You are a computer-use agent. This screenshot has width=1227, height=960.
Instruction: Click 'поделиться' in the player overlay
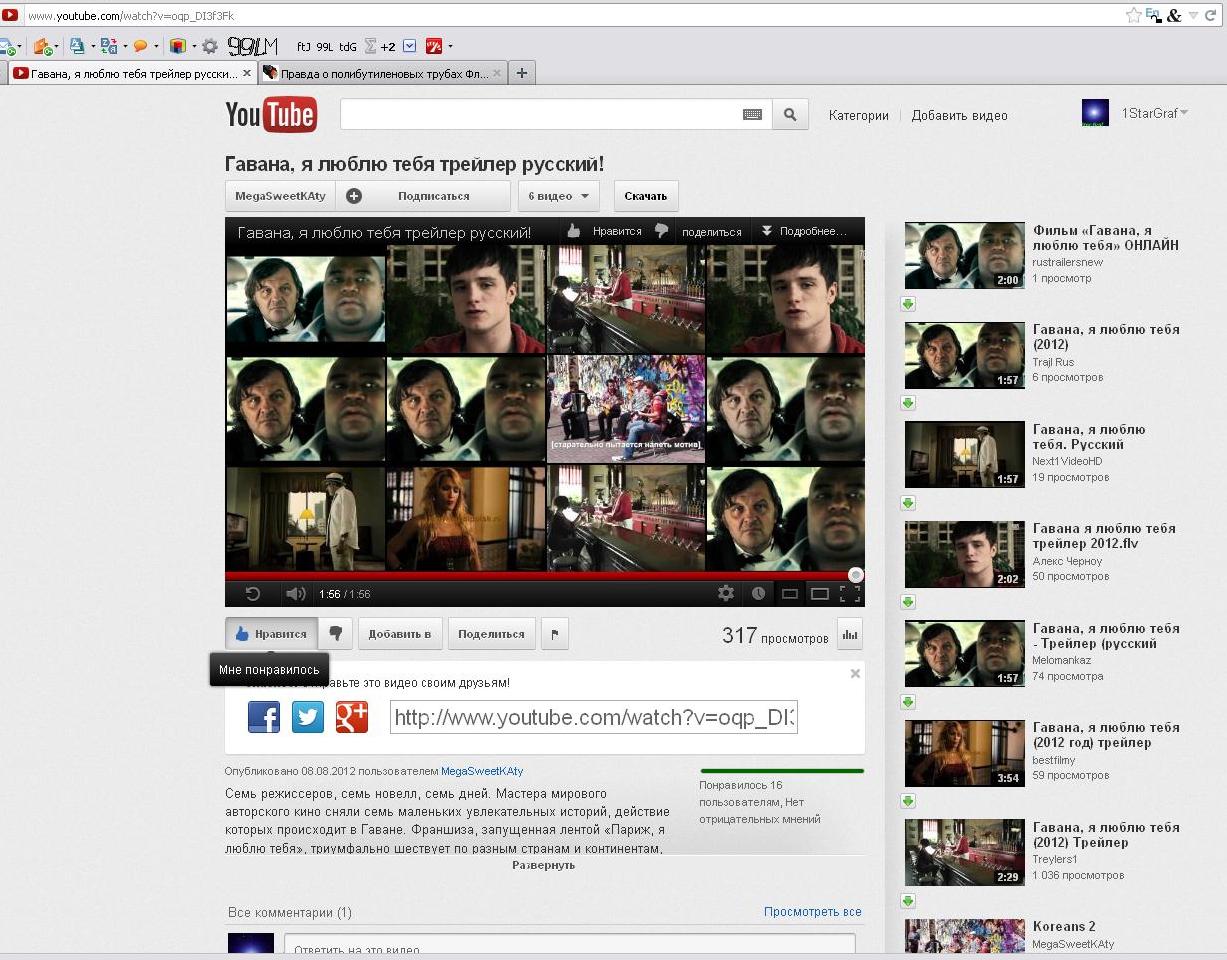[x=712, y=231]
